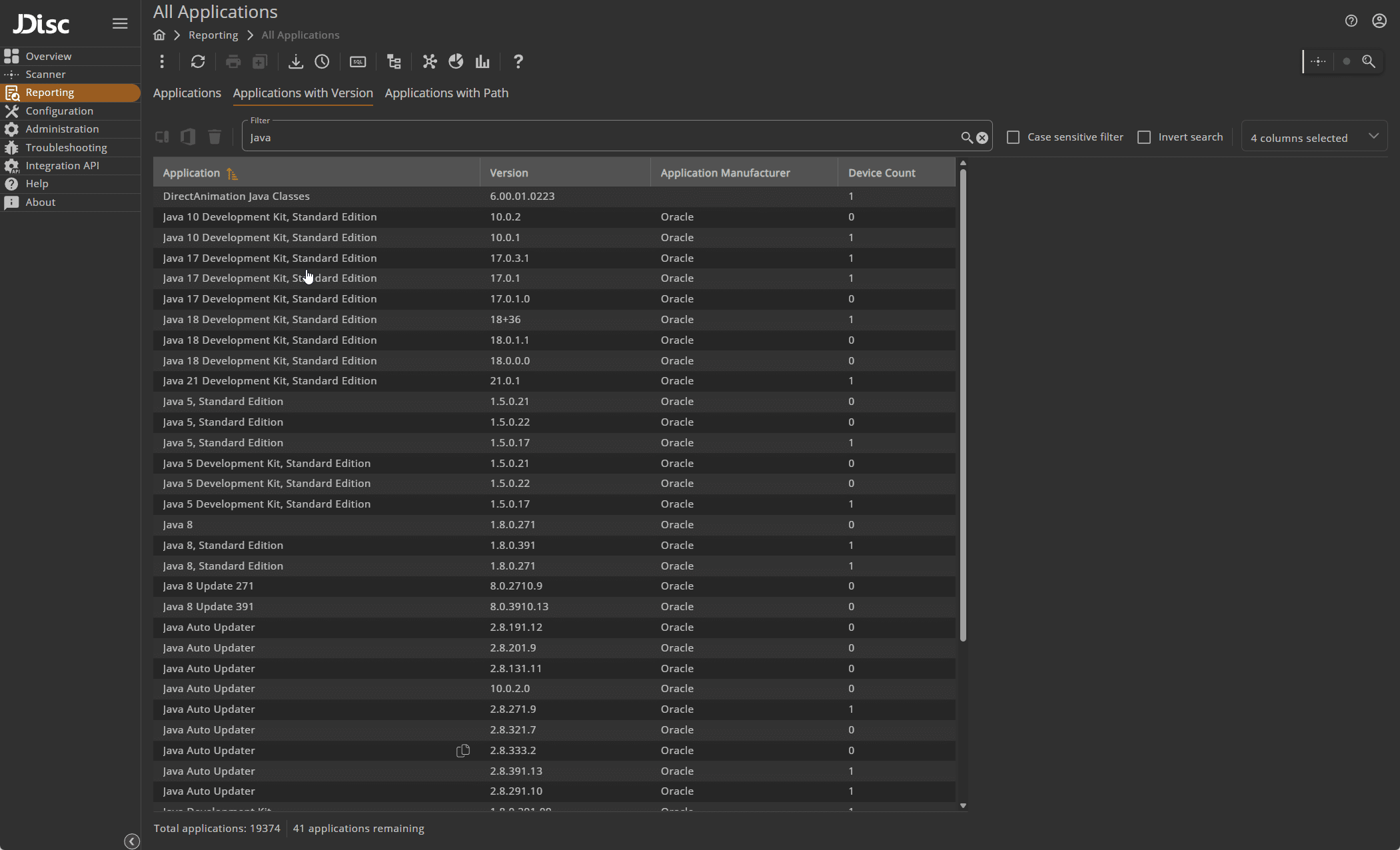Switch to Applications with Path tab

click(x=446, y=93)
